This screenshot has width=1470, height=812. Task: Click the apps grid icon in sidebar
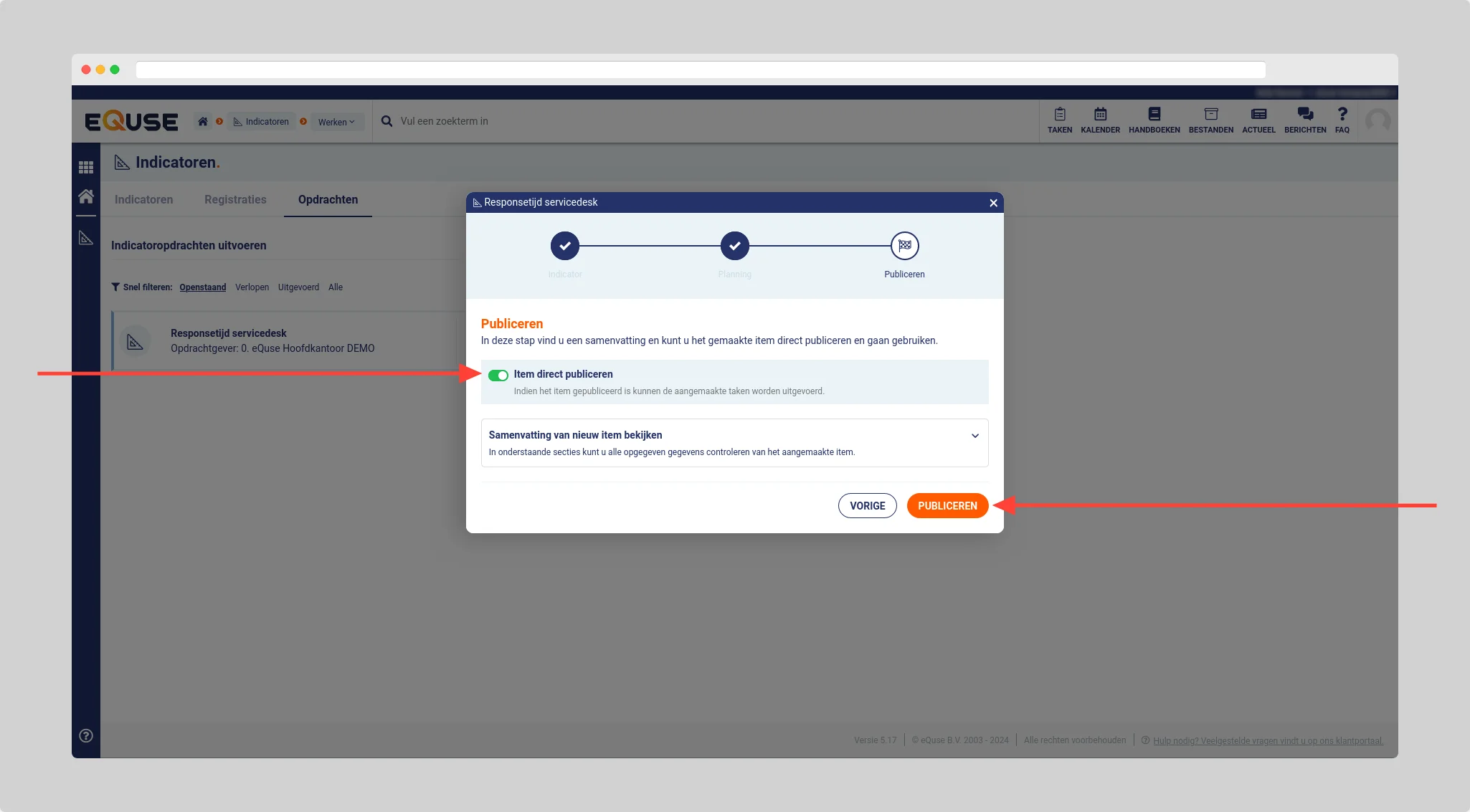(86, 167)
